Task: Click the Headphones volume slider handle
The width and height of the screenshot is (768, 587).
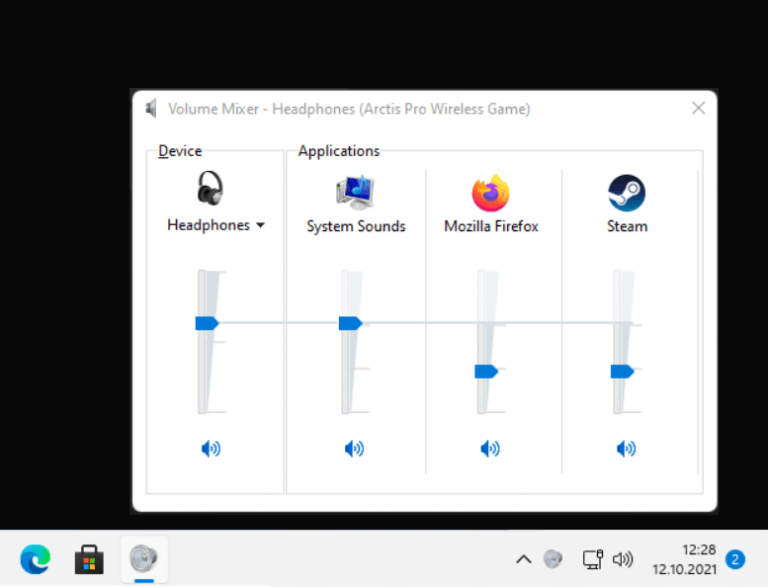Action: (207, 323)
